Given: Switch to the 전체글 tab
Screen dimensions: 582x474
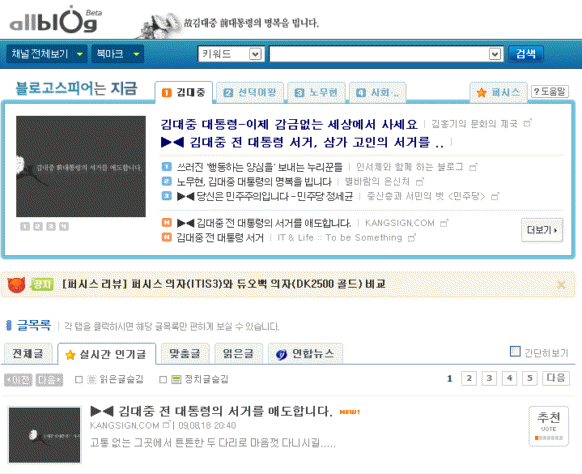Looking at the screenshot, I should pyautogui.click(x=28, y=354).
